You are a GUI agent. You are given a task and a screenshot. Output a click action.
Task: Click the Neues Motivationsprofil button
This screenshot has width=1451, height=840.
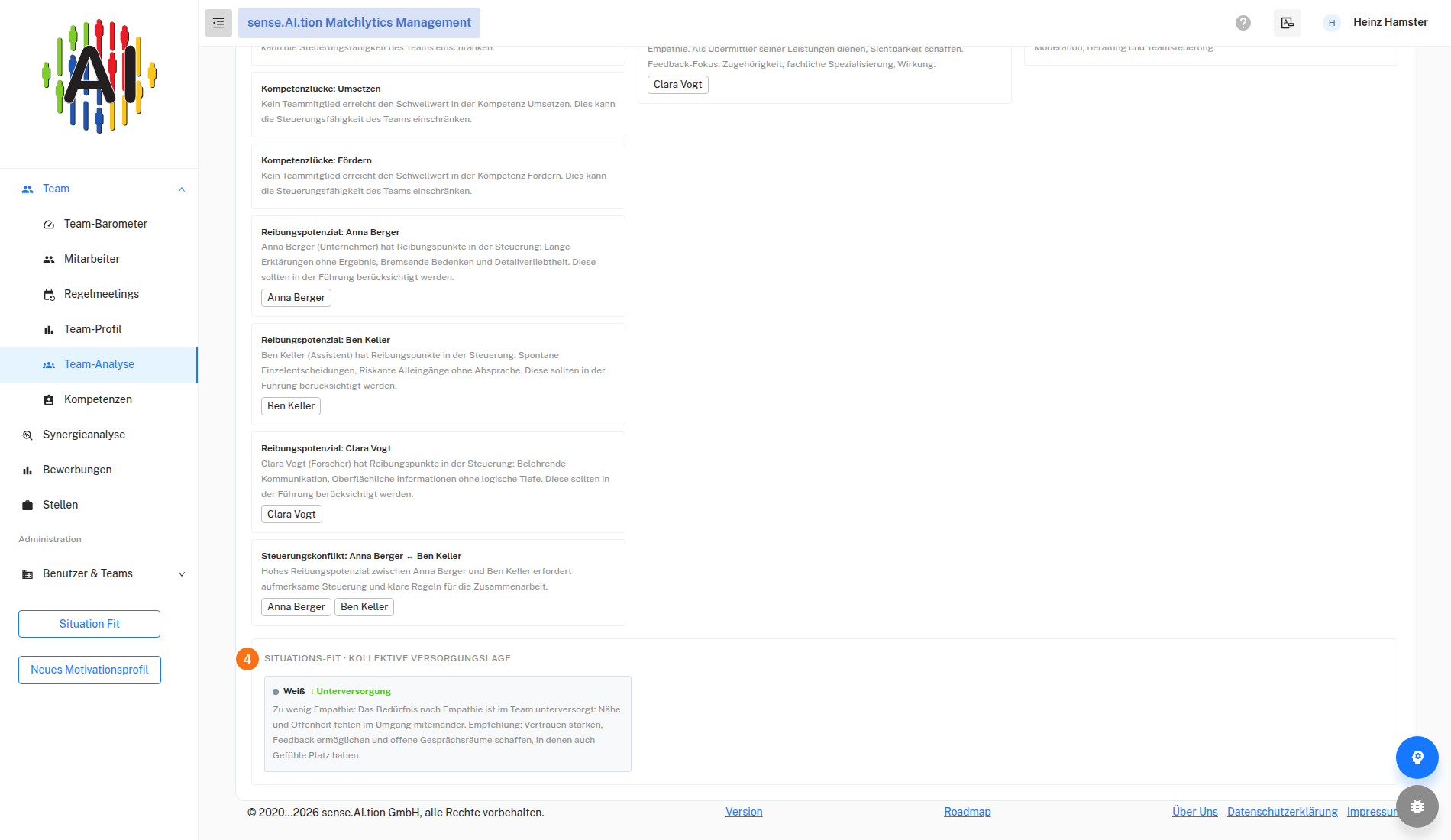pyautogui.click(x=89, y=670)
